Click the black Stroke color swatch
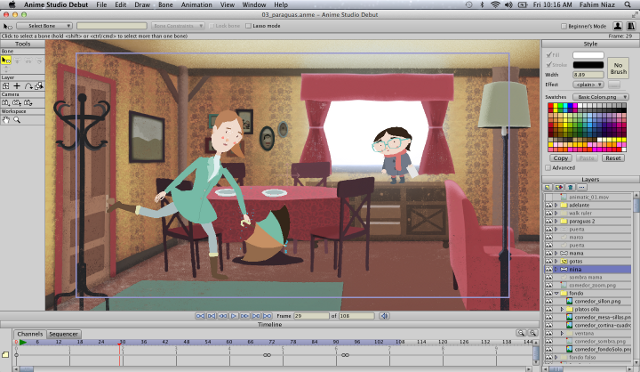The height and width of the screenshot is (372, 640). (x=588, y=65)
